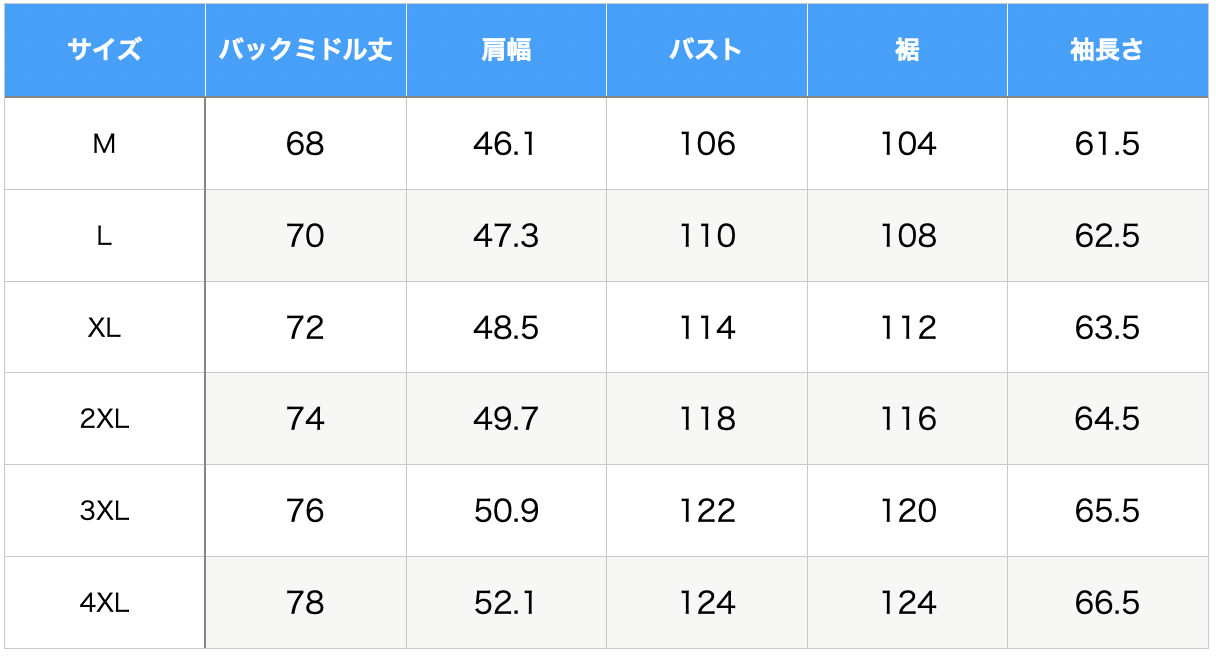This screenshot has width=1216, height=656.
Task: Click the back length value 72
Action: tap(306, 328)
